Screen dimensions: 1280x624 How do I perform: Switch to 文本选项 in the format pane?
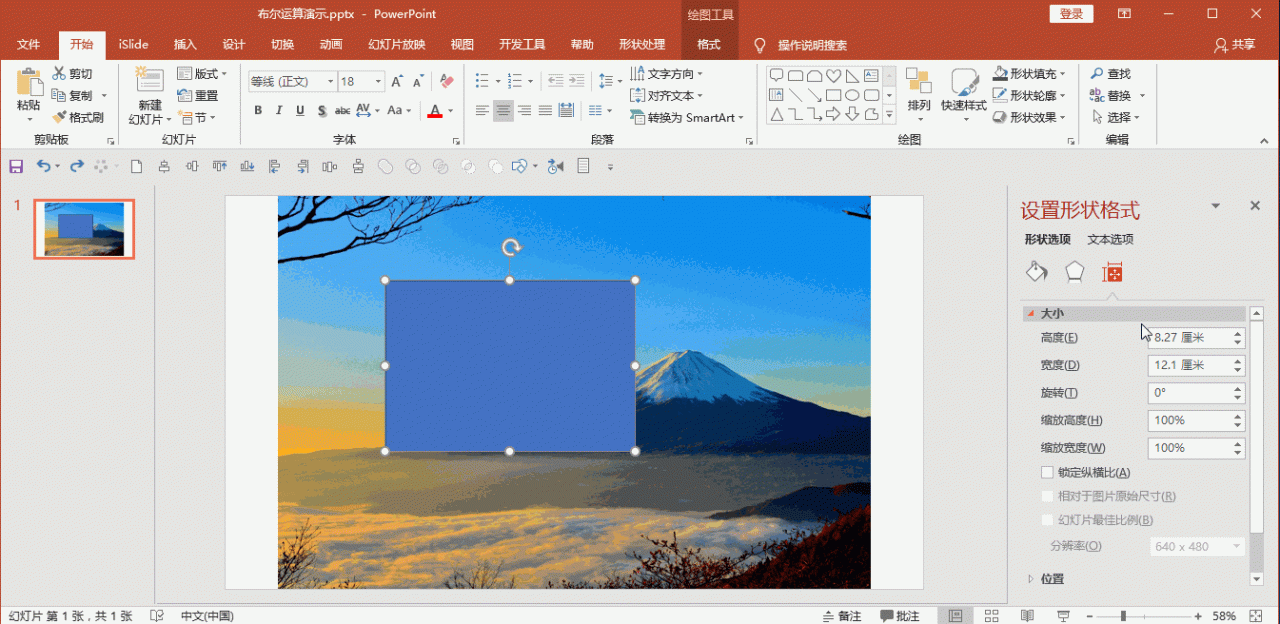click(x=1109, y=239)
